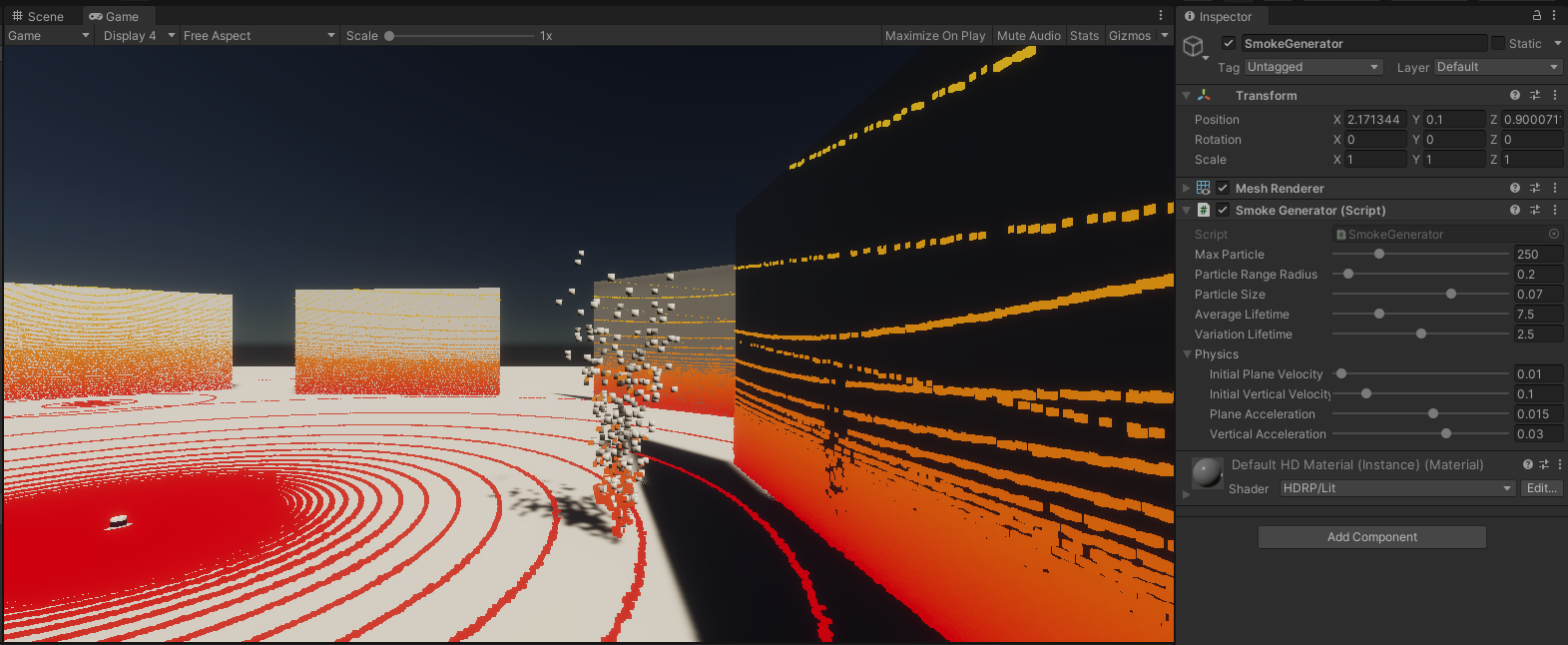This screenshot has width=1568, height=645.
Task: Open Mesh Renderer preset settings icon
Action: (x=1535, y=189)
